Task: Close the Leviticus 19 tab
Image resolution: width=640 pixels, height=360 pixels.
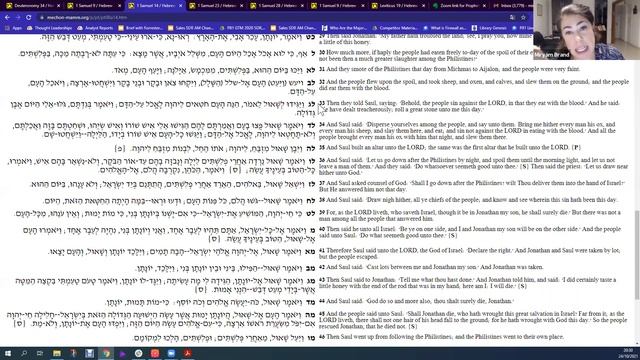Action: 424,6
